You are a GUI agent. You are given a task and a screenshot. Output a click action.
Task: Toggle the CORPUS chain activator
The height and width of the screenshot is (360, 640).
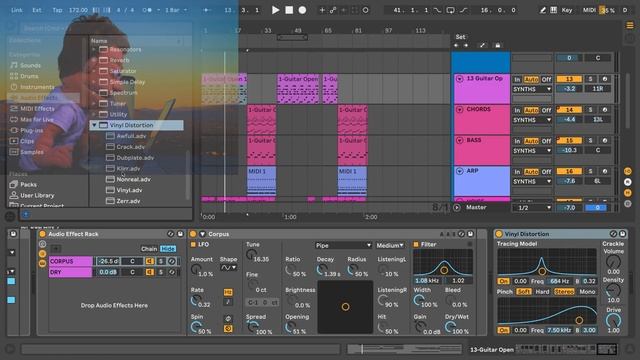[x=150, y=261]
